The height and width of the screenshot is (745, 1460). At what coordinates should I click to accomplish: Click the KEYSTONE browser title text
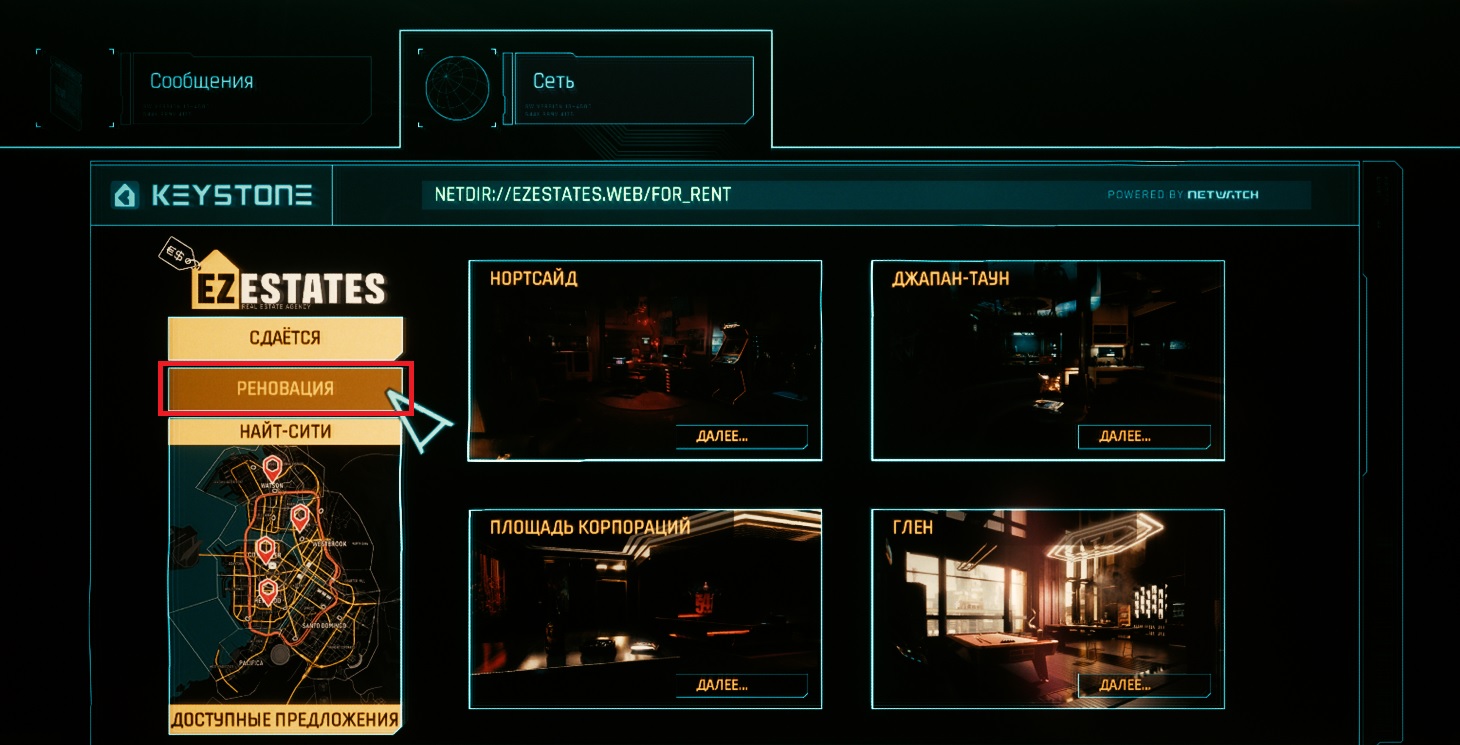232,195
